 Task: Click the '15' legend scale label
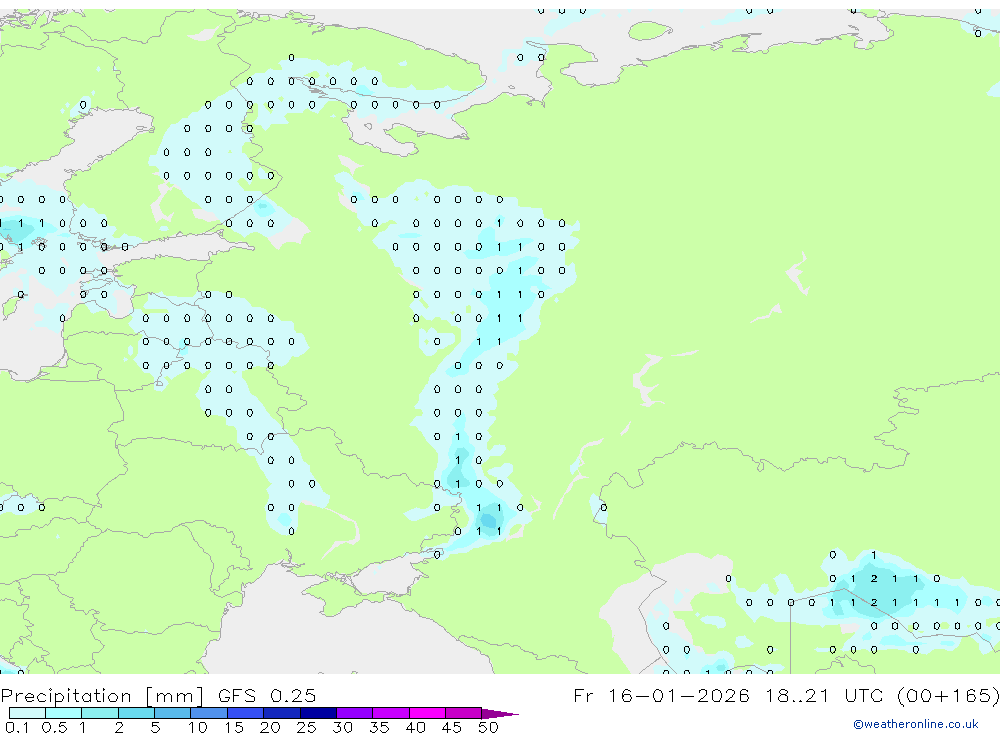(x=234, y=727)
